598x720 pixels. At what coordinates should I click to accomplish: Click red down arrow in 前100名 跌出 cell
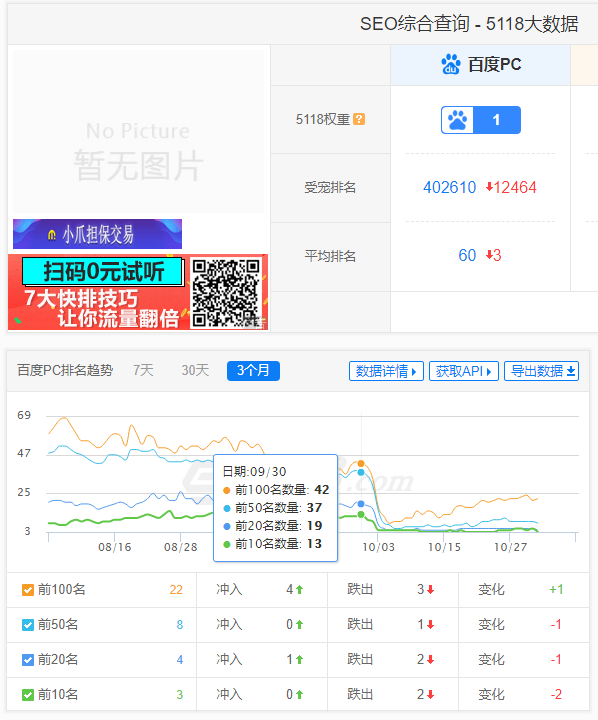430,590
